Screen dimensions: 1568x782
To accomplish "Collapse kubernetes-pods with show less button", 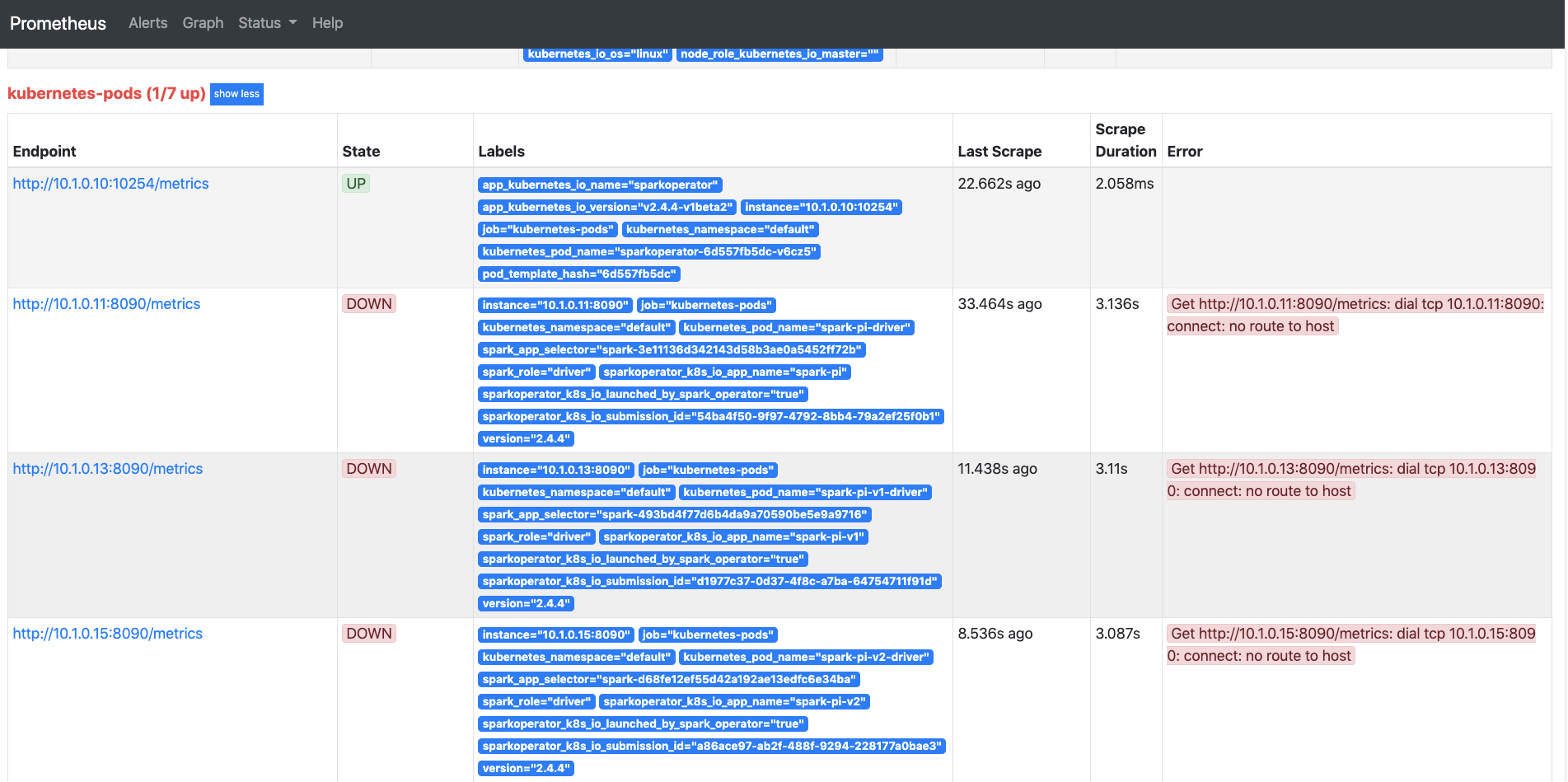I will [236, 94].
